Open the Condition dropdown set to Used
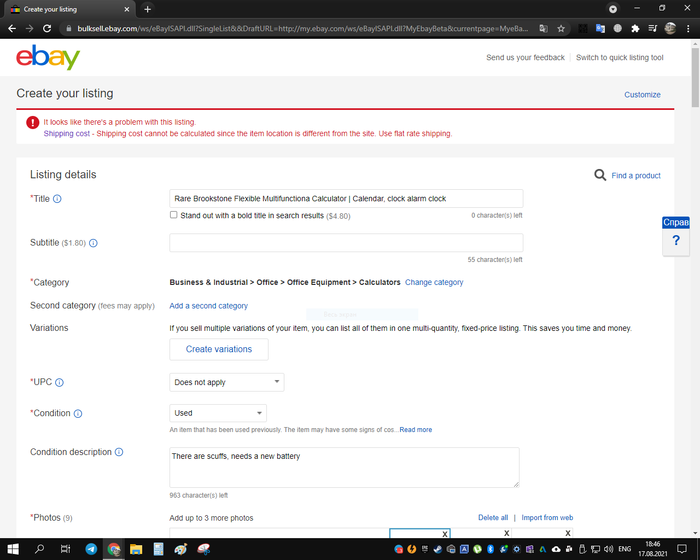This screenshot has height=560, width=700. (x=218, y=413)
